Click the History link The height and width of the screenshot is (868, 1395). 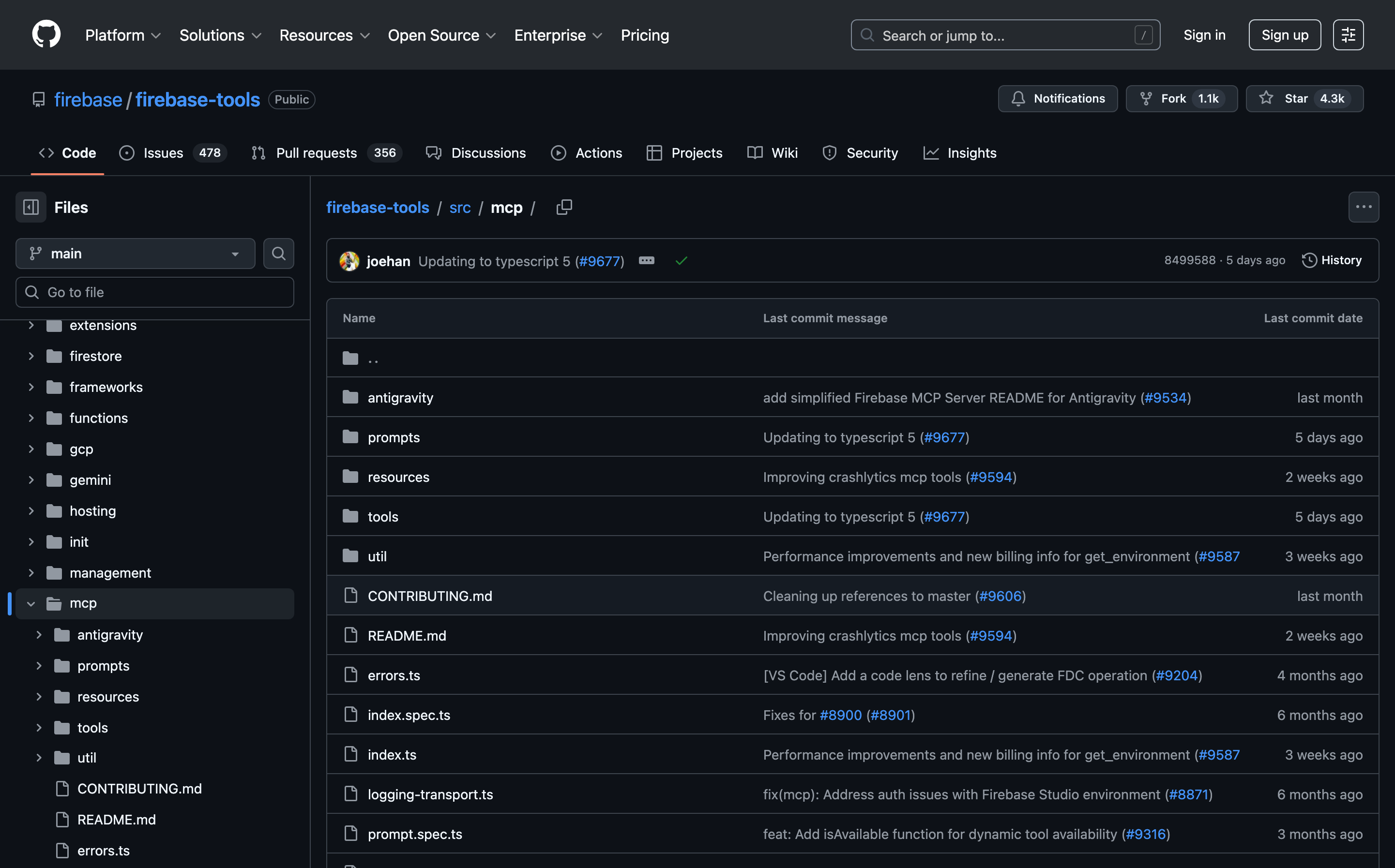click(x=1331, y=261)
